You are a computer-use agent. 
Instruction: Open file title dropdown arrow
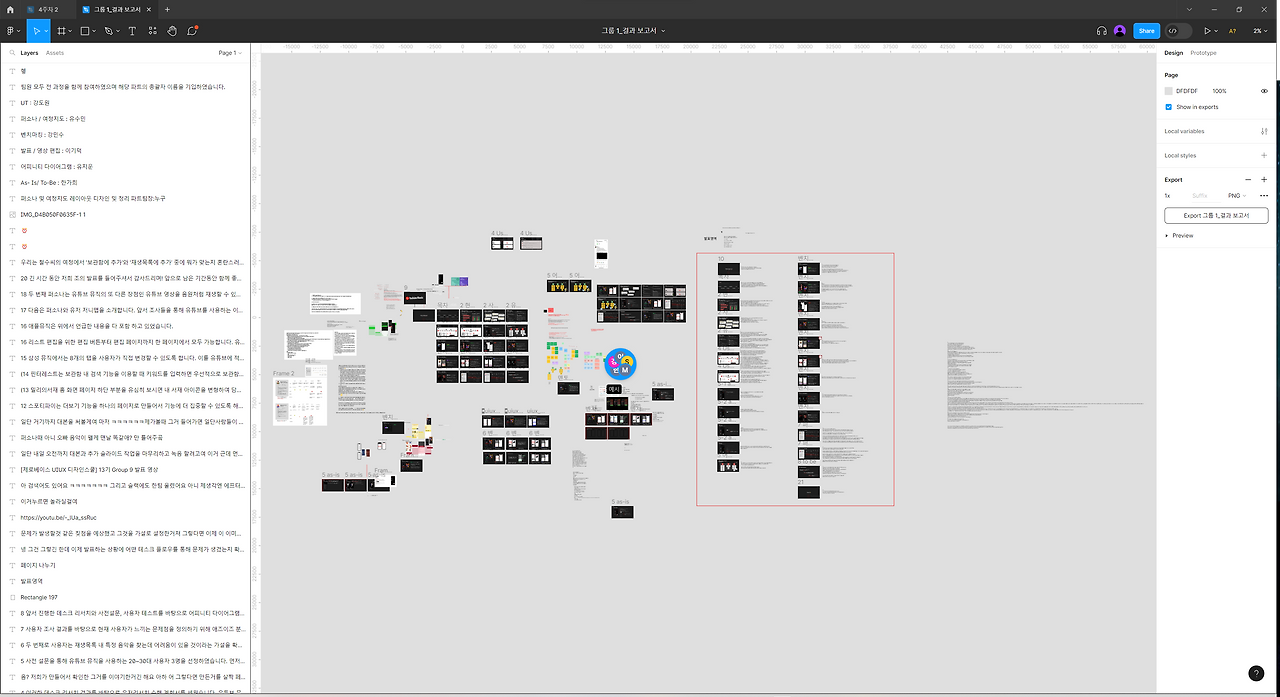click(x=664, y=31)
